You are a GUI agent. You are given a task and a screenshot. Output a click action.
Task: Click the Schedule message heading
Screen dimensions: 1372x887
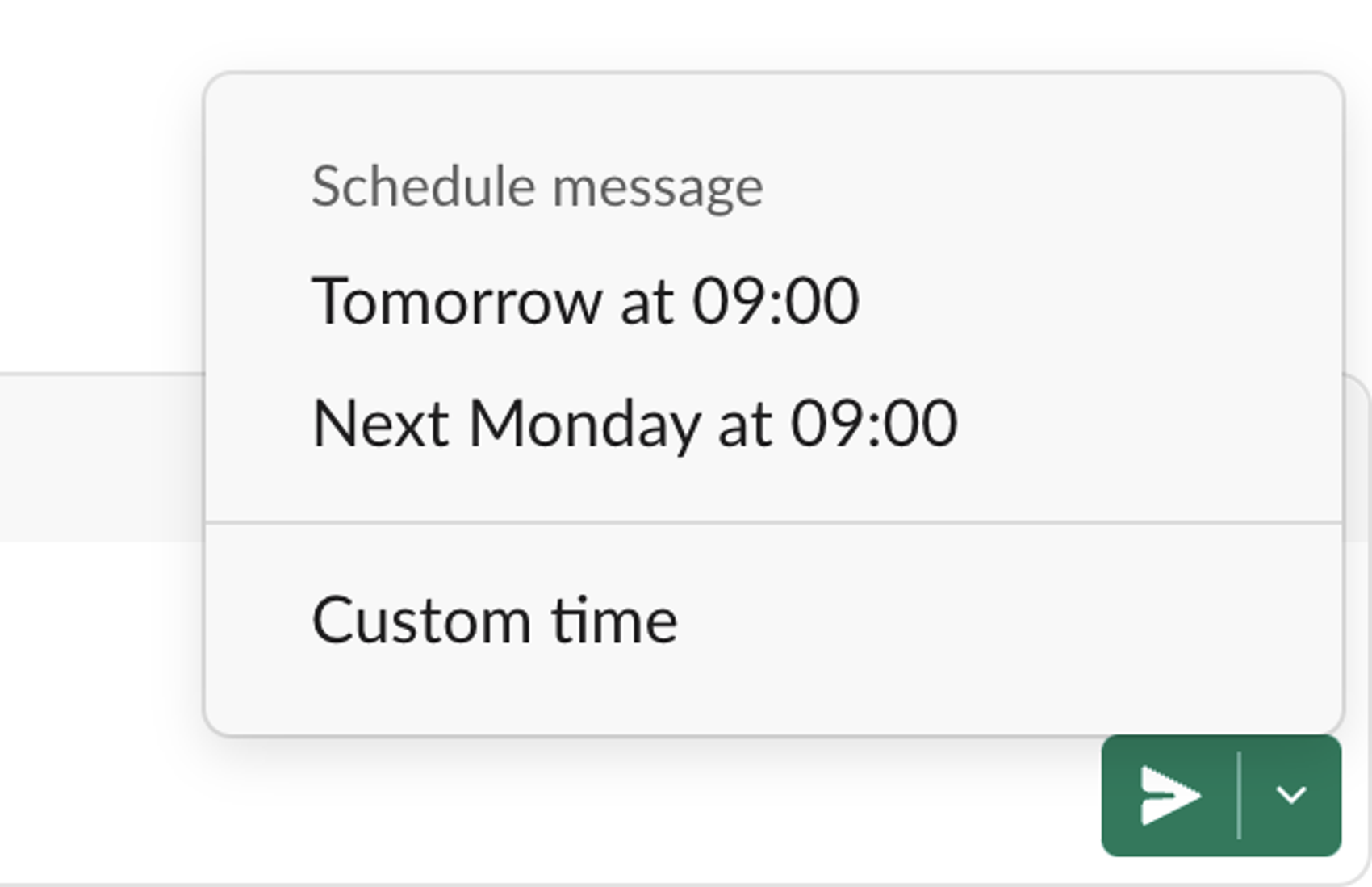point(537,187)
